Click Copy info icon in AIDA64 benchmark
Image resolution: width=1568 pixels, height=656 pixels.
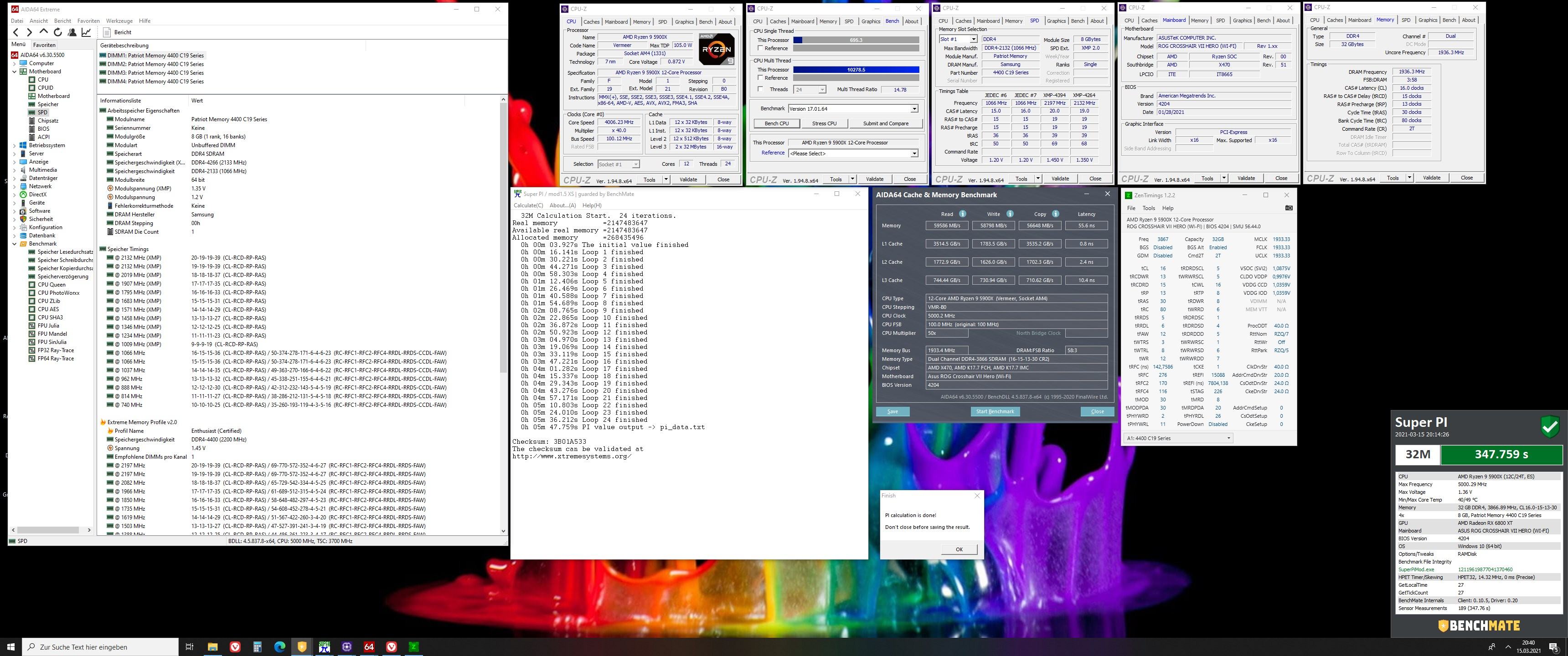1056,214
